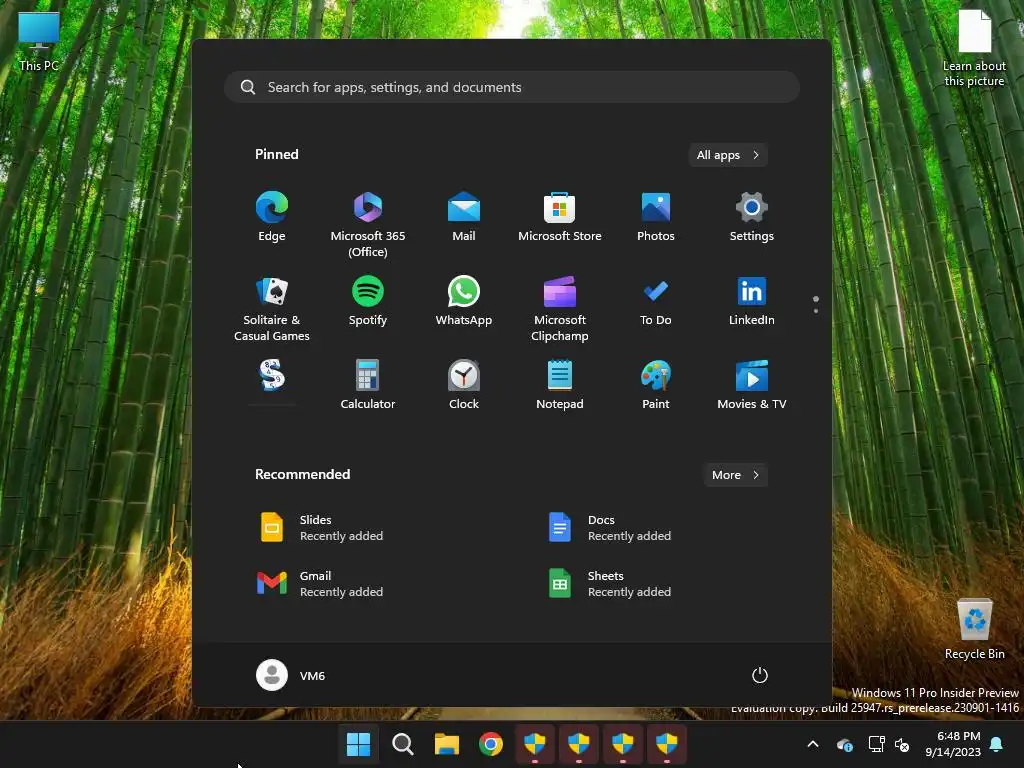Viewport: 1024px width, 768px height.
Task: Open the VM6 user account menu
Action: point(291,675)
